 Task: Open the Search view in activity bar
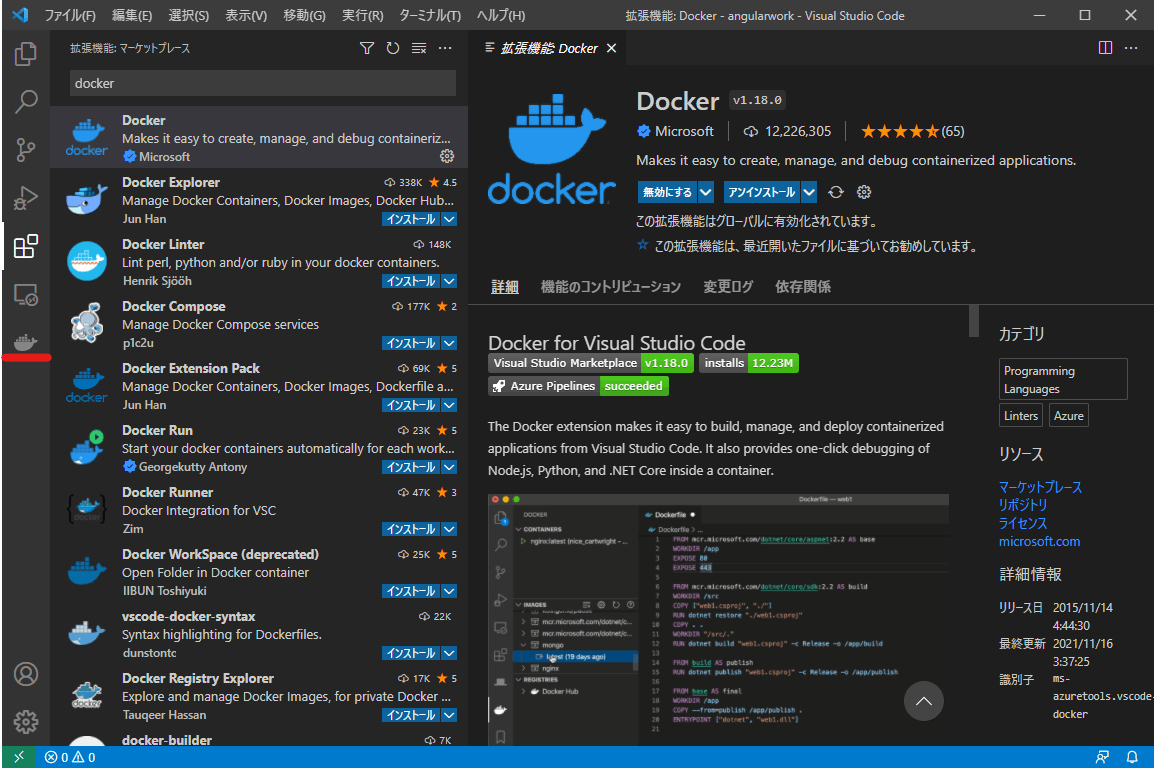point(26,102)
